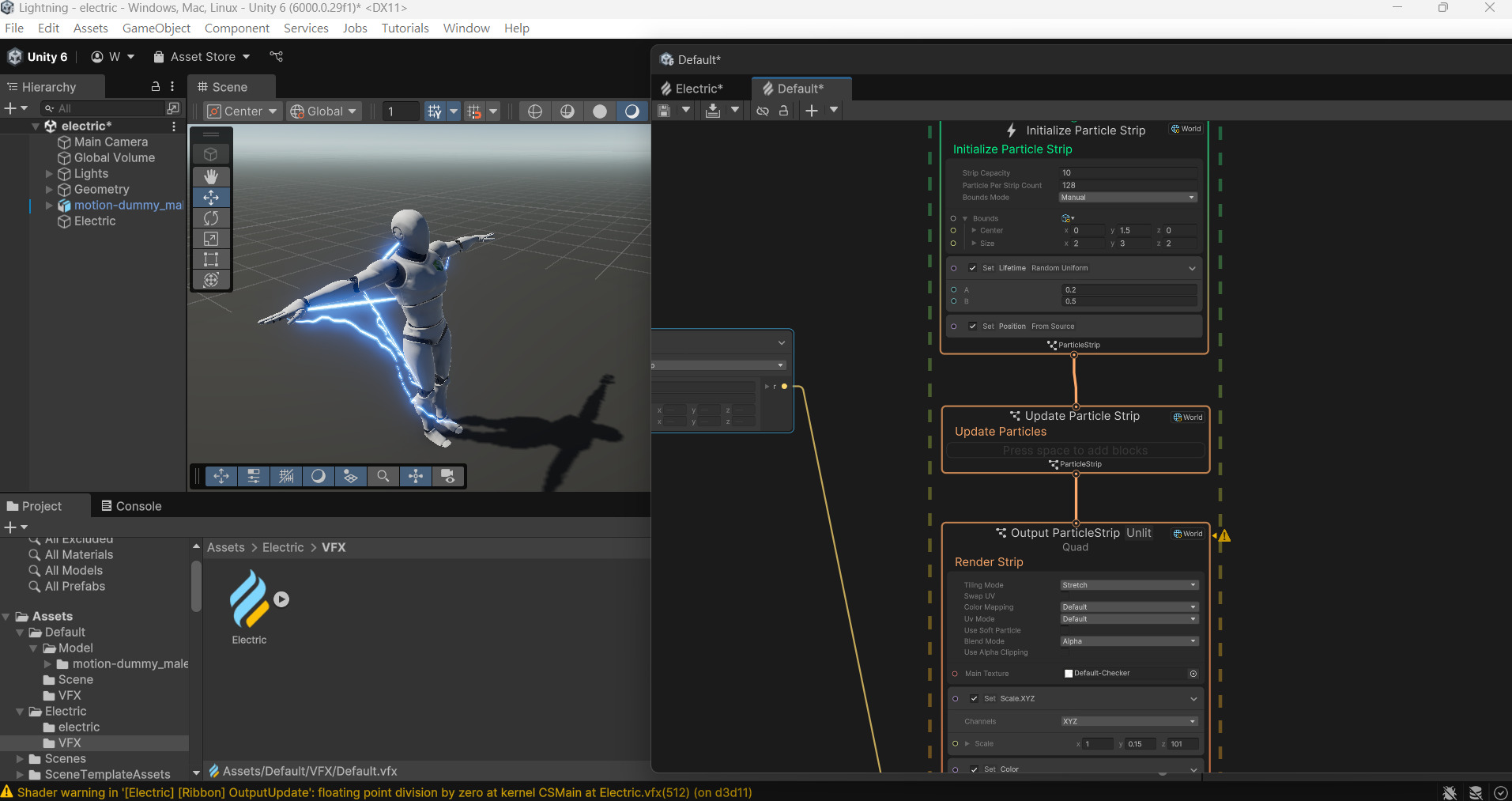This screenshot has width=1512, height=801.
Task: Click the compile VFX graph icon
Action: tap(713, 111)
